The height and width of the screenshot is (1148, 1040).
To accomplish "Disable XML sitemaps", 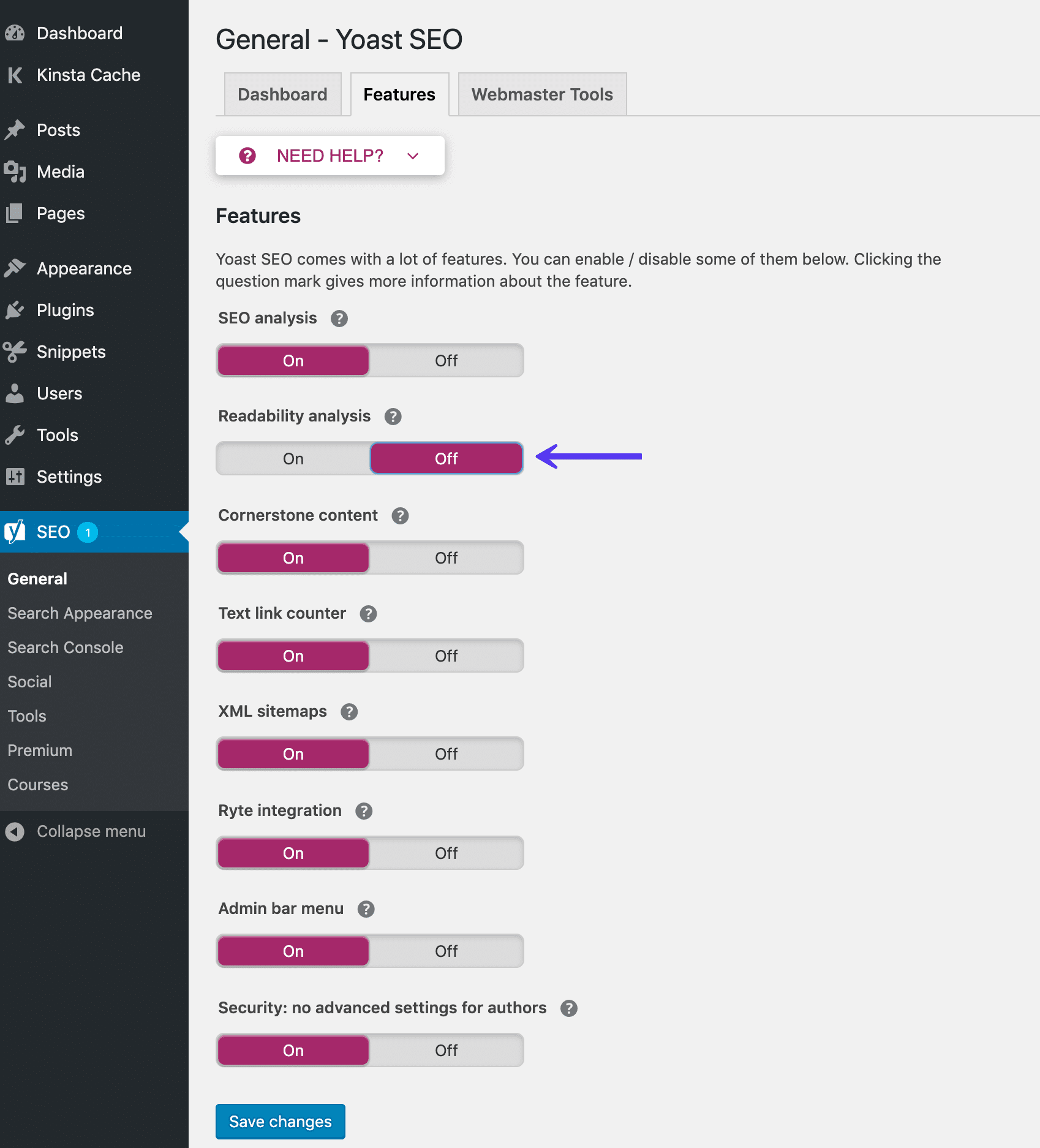I will (x=446, y=754).
